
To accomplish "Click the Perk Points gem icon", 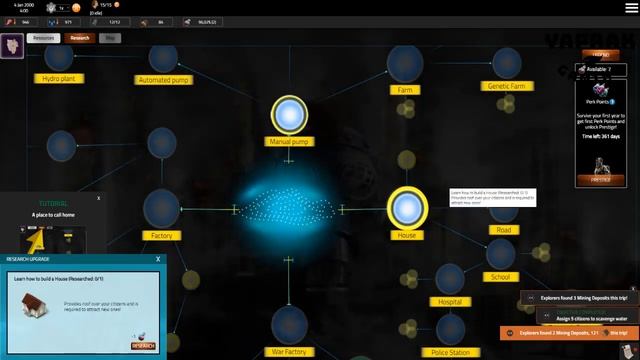I will click(x=600, y=90).
